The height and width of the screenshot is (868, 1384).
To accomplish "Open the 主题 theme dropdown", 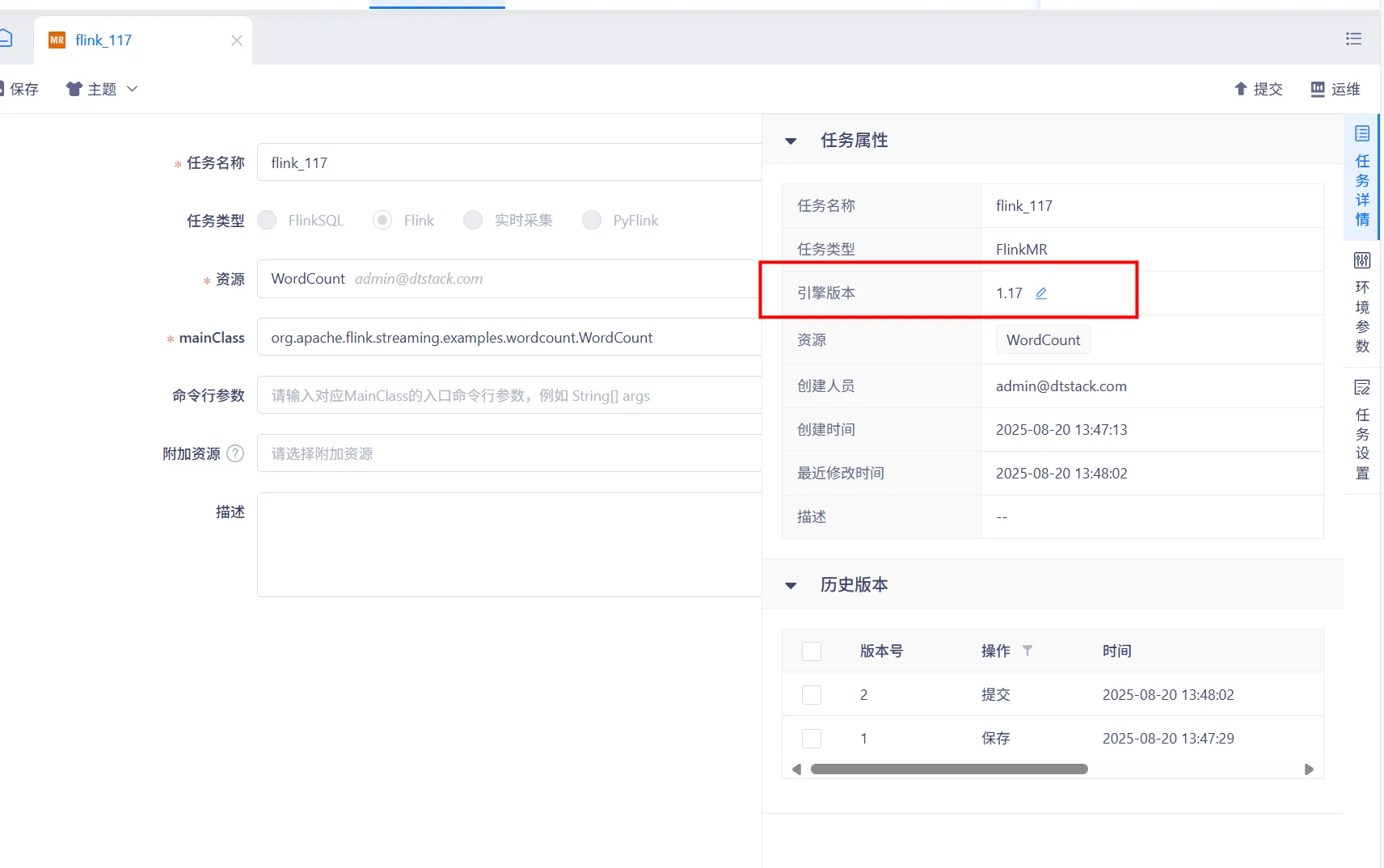I will click(102, 89).
